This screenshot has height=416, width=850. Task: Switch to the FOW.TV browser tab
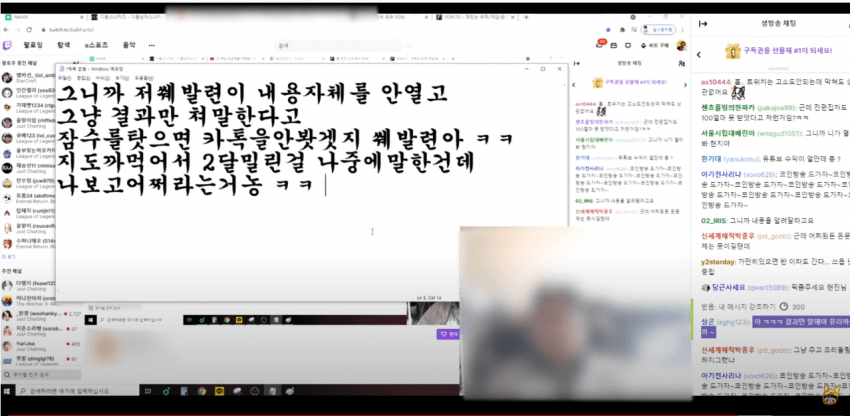pos(474,17)
